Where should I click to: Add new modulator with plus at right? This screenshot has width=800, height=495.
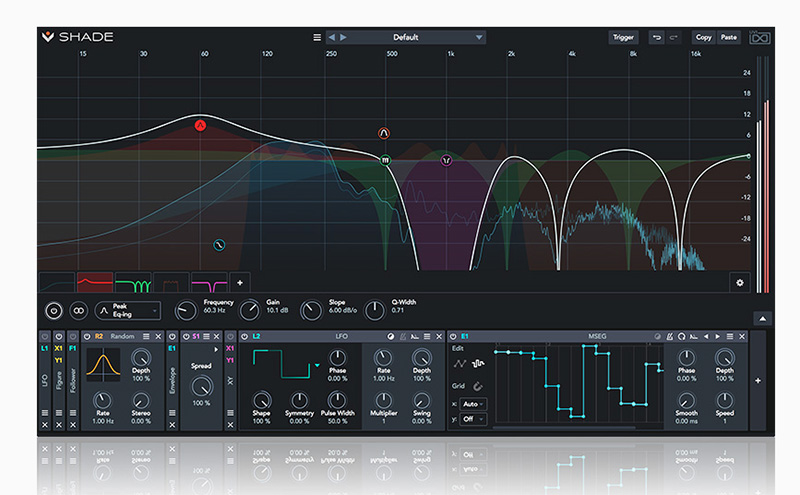point(758,381)
